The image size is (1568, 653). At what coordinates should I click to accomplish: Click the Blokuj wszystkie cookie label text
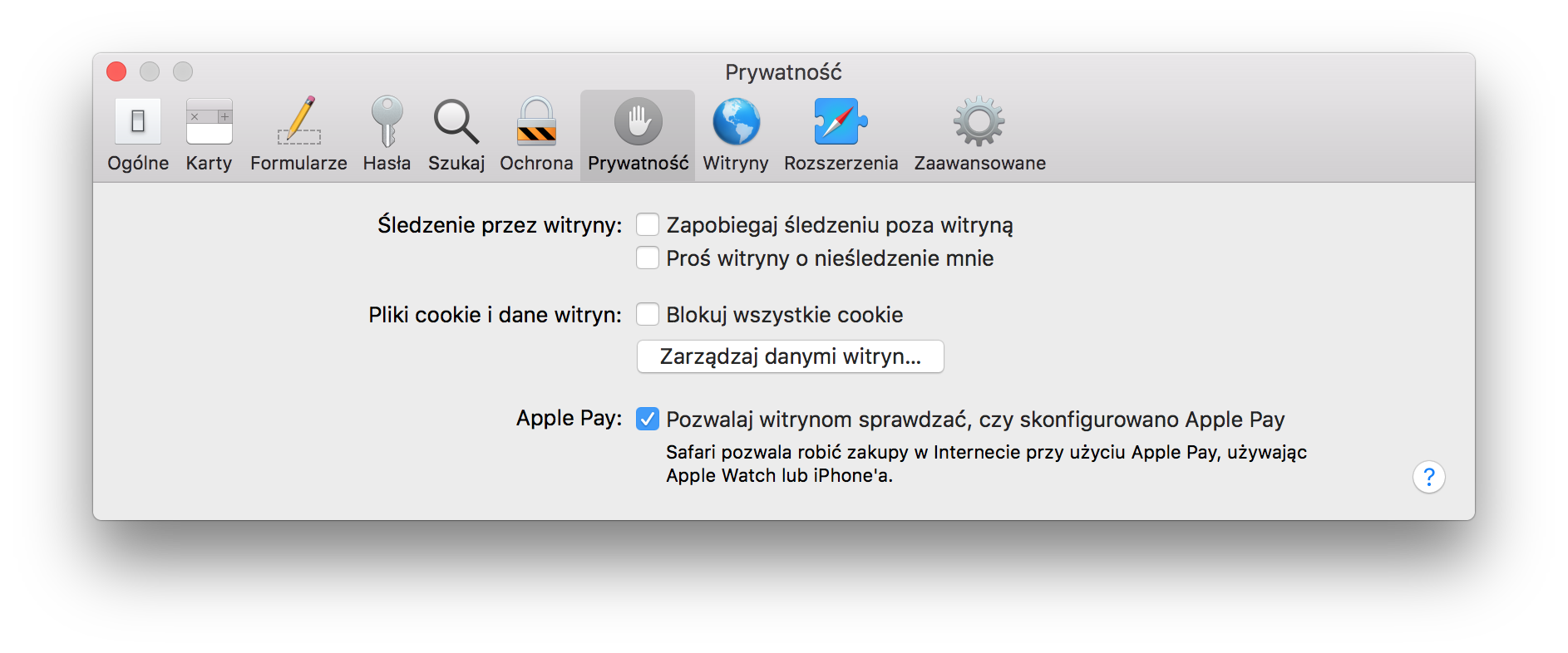[x=784, y=315]
